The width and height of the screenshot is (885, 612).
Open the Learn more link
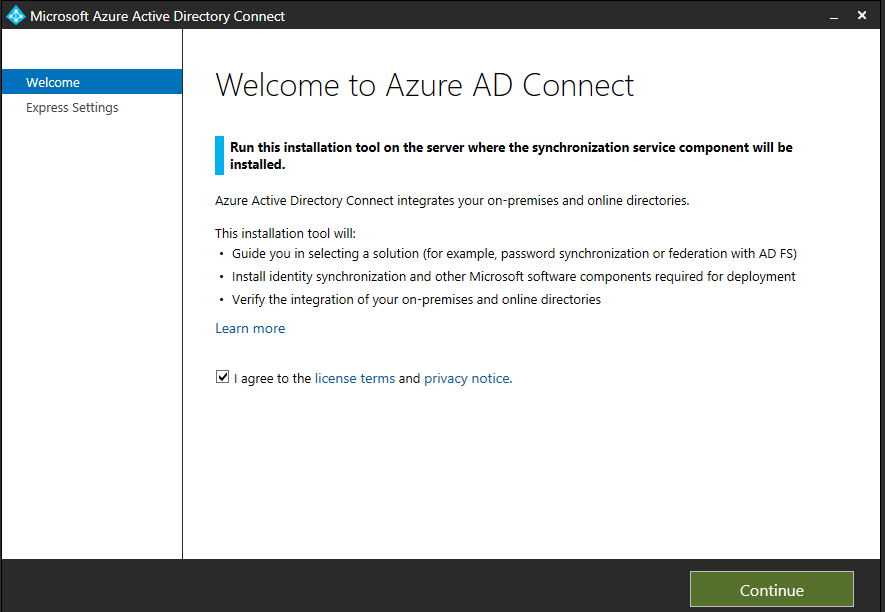pos(250,329)
